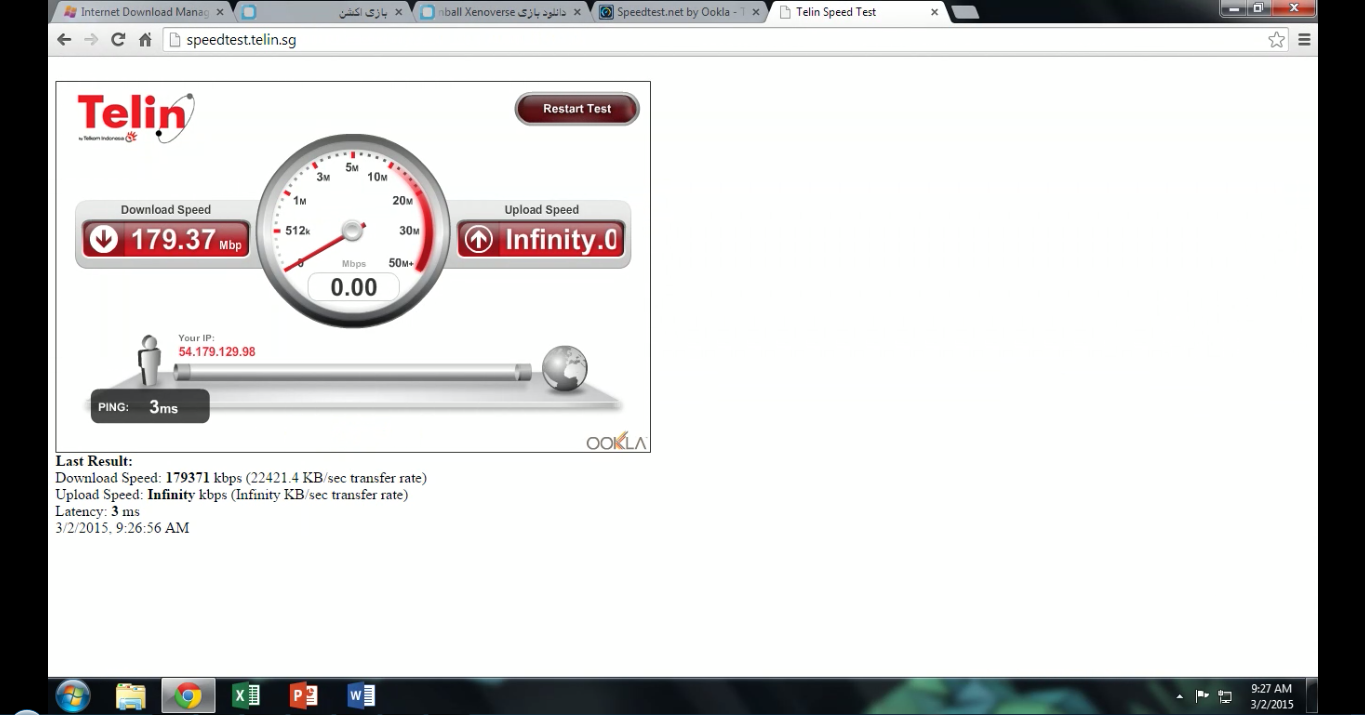This screenshot has height=715, width=1365.
Task: Open a new browser tab
Action: click(964, 12)
